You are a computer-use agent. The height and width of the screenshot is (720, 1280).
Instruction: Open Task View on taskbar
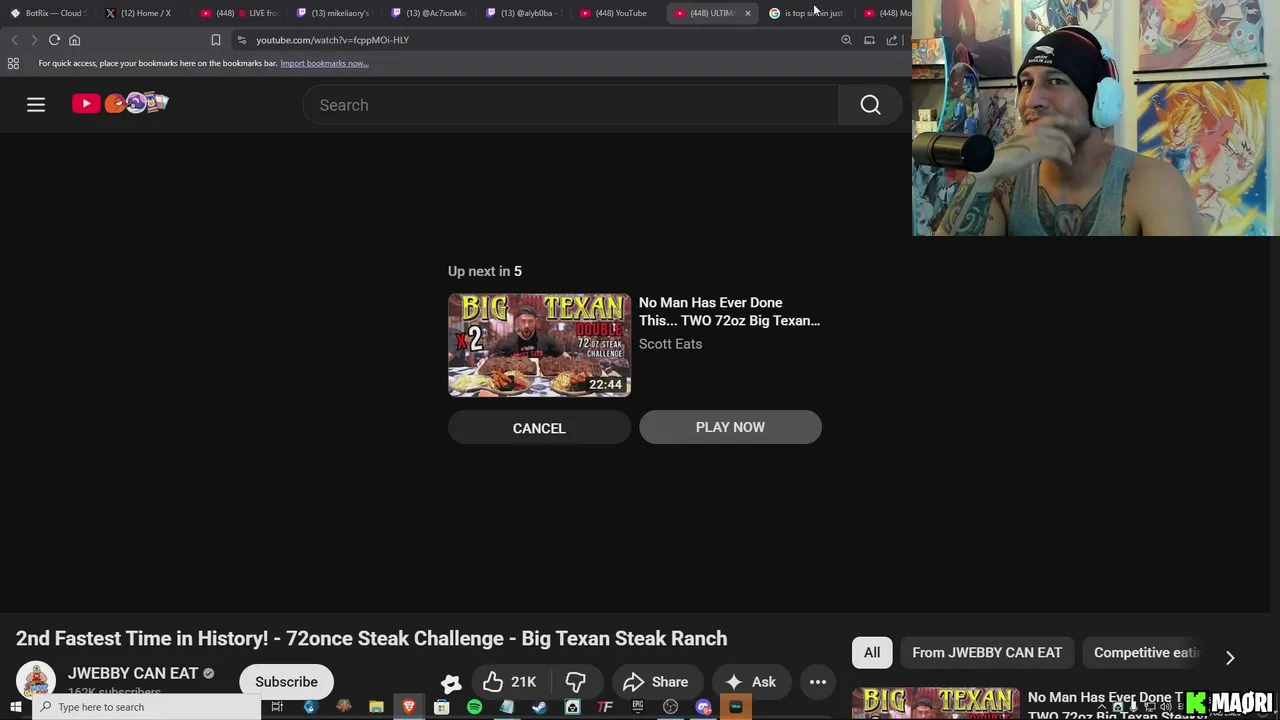click(x=277, y=707)
